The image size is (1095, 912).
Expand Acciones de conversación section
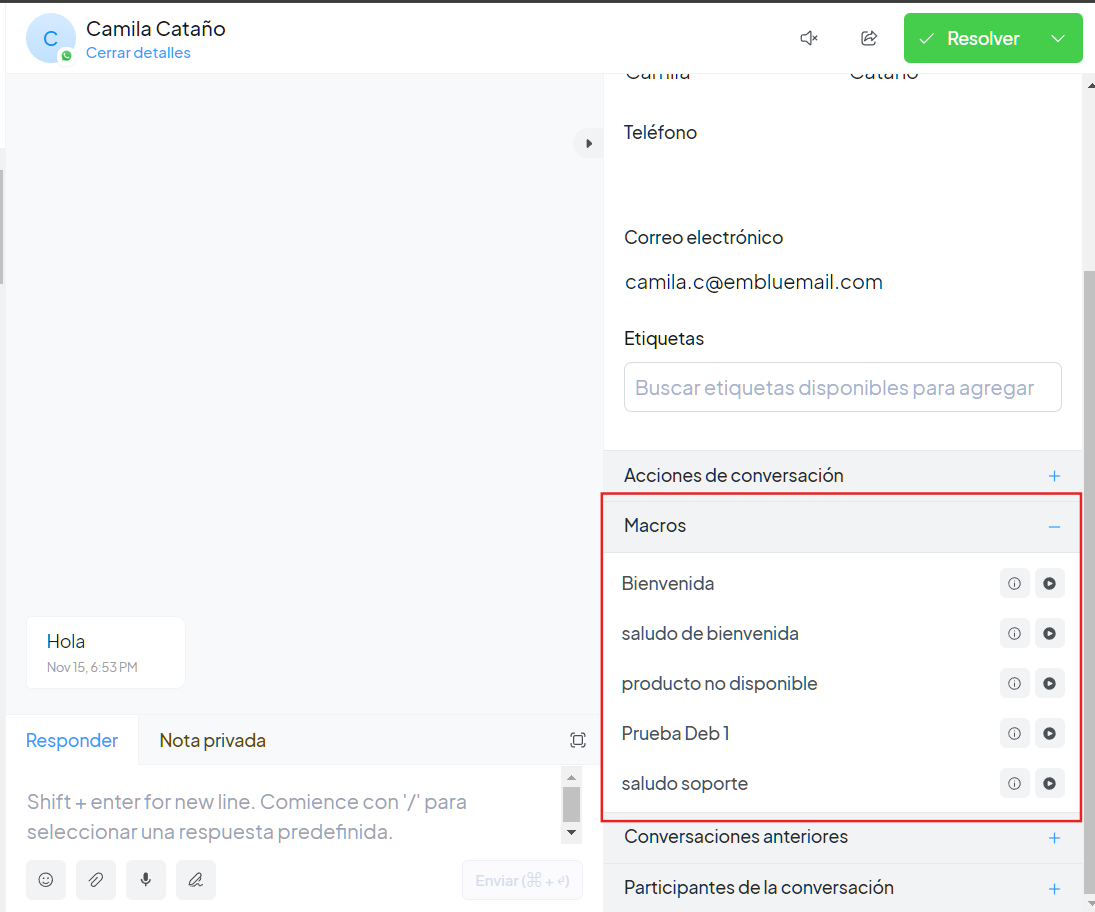[1054, 476]
